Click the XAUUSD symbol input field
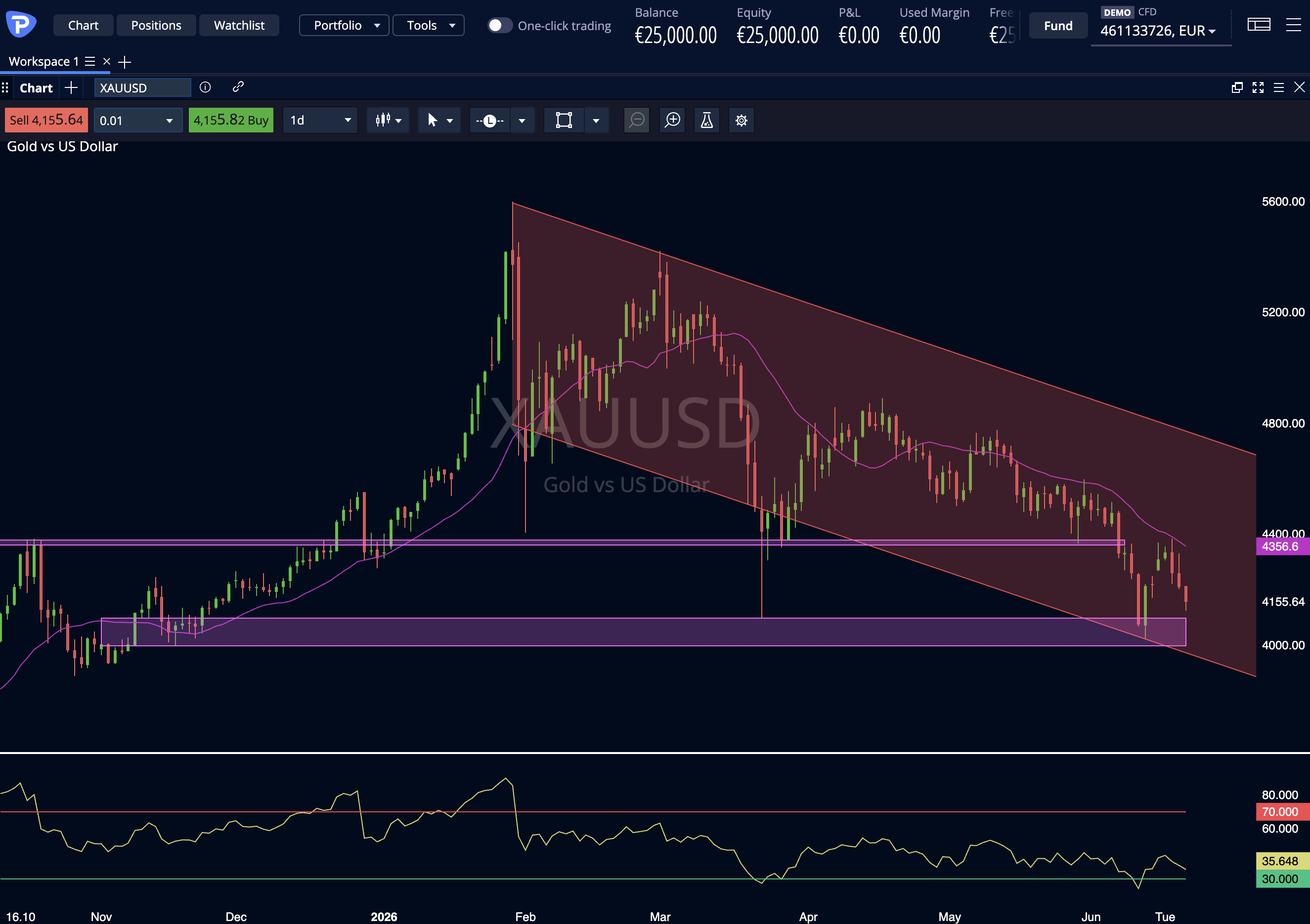Viewport: 1310px width, 924px height. tap(143, 88)
